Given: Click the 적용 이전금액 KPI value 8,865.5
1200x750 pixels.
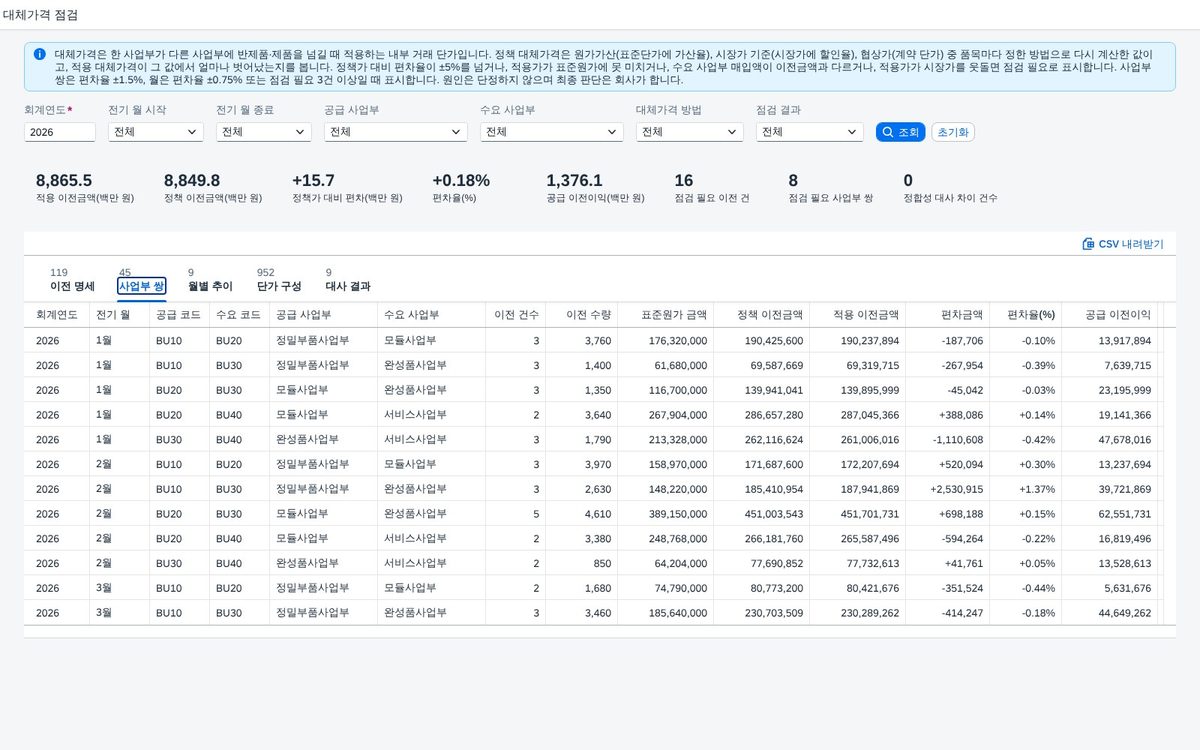Looking at the screenshot, I should click(x=64, y=181).
